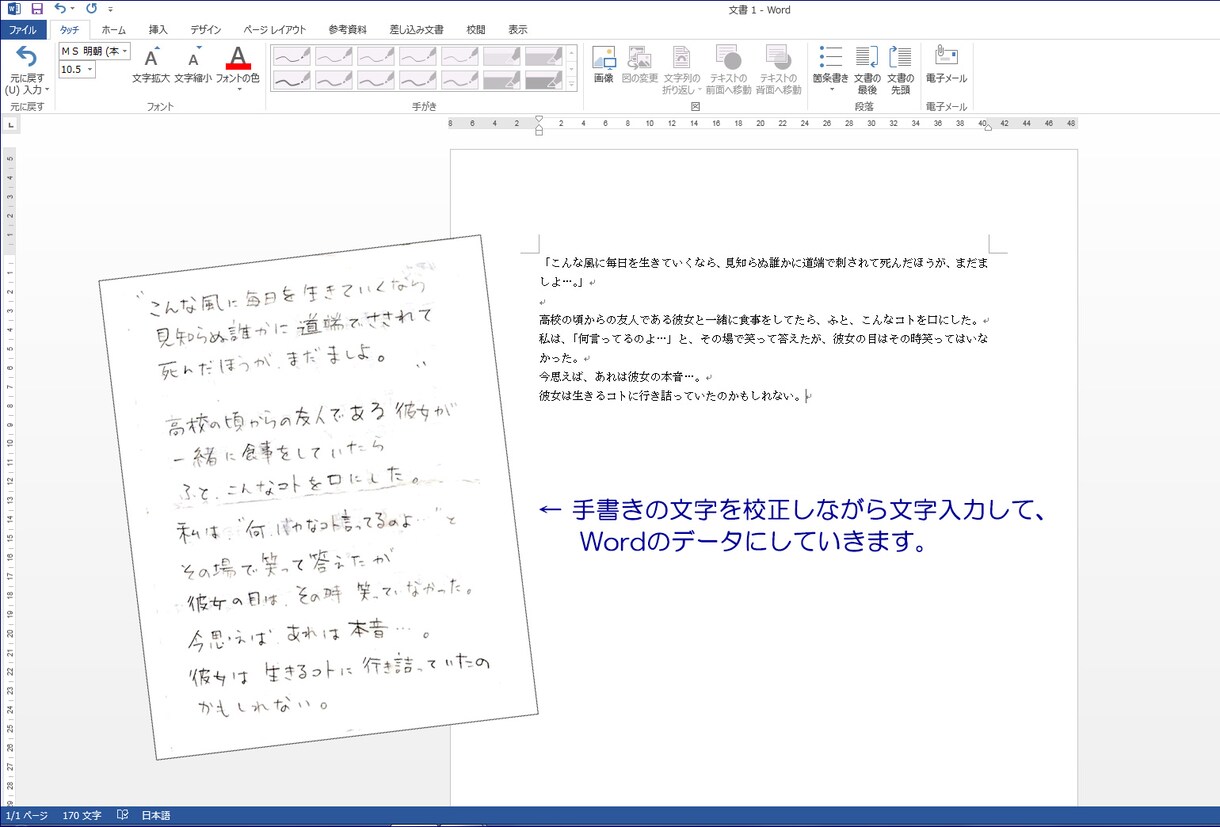Select the first thin pen in top gallery row
The width and height of the screenshot is (1220, 827).
click(292, 56)
